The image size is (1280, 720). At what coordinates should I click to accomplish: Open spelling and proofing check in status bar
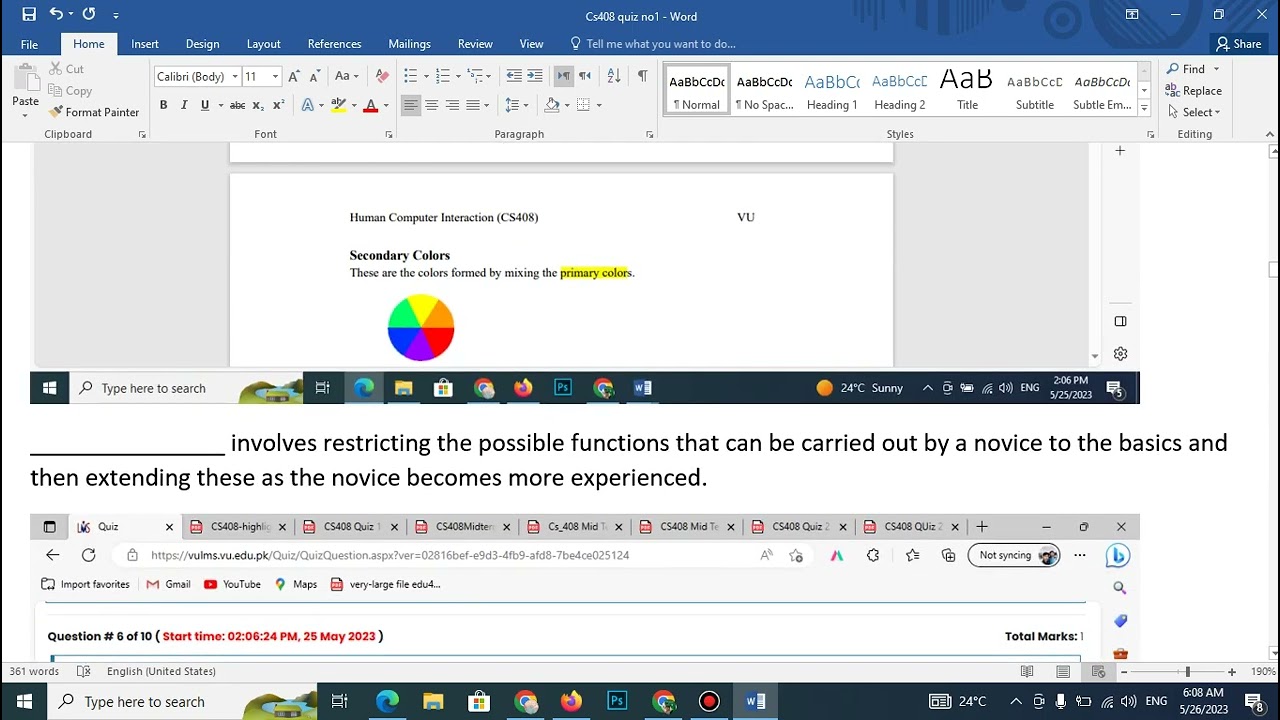(84, 671)
